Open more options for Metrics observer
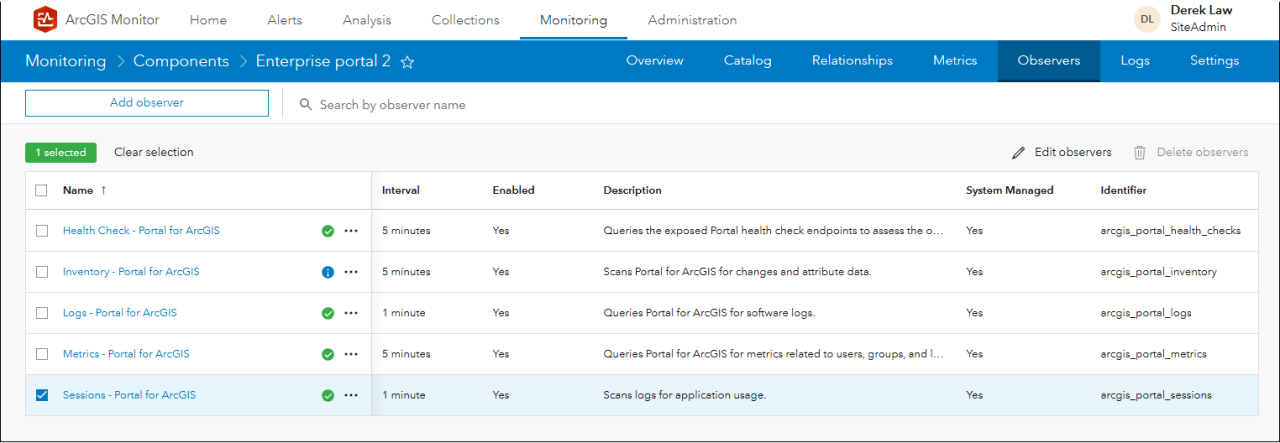The height and width of the screenshot is (443, 1280). (351, 354)
